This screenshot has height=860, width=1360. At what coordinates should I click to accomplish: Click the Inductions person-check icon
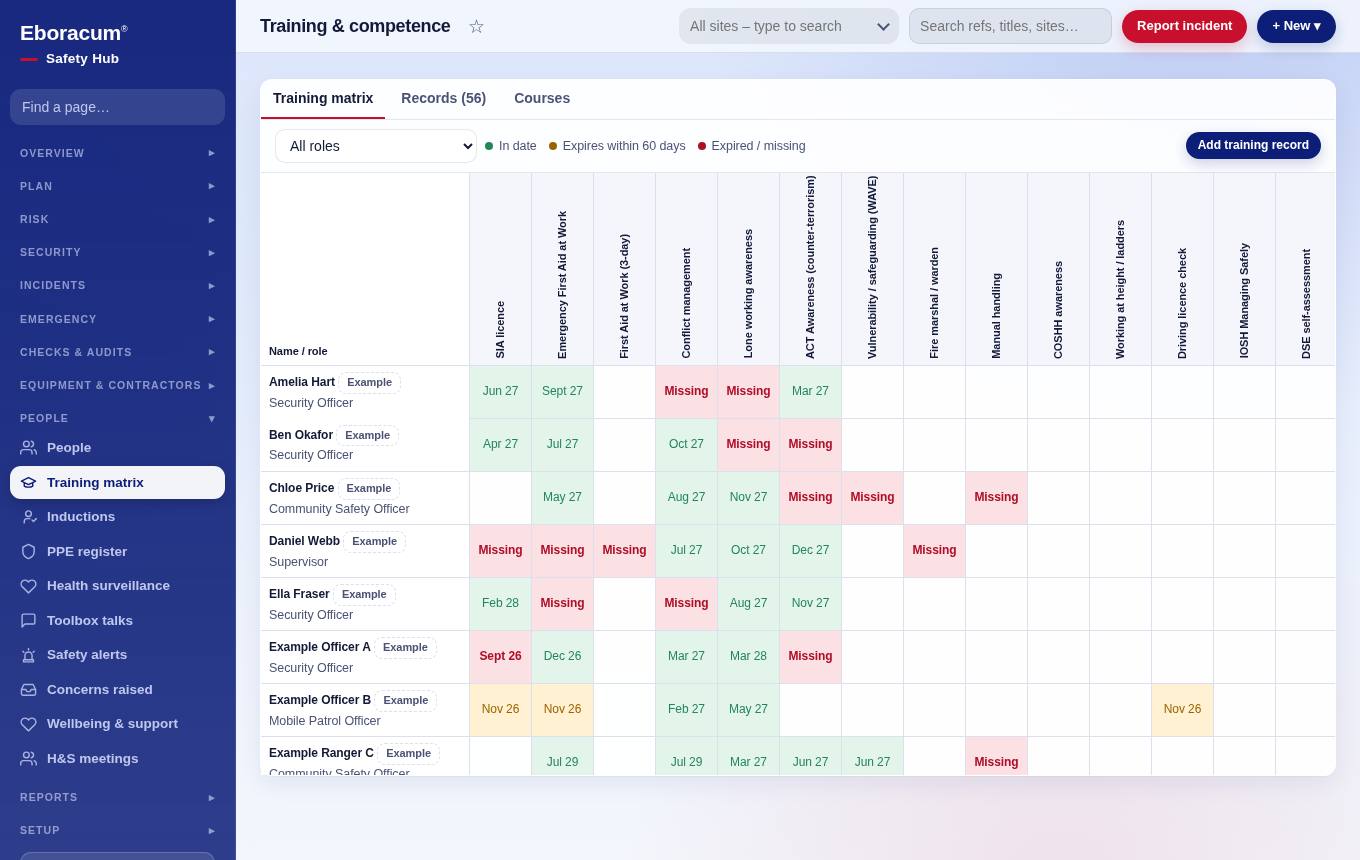click(28, 516)
